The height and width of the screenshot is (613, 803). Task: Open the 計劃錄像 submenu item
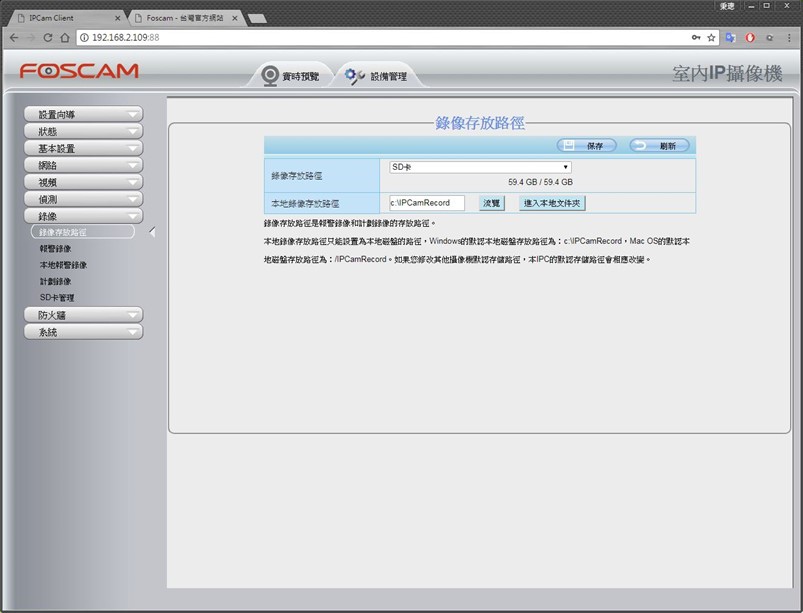pyautogui.click(x=56, y=281)
